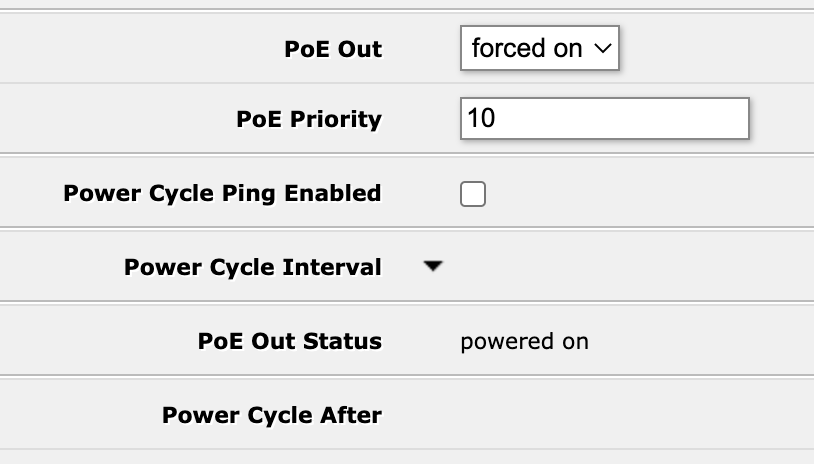Open the PoE Out dropdown
Screen dimensions: 814x464
tap(540, 49)
